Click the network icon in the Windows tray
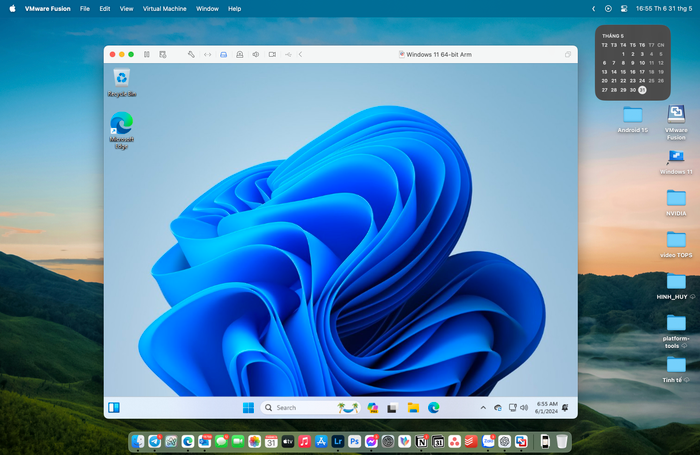 [512, 408]
